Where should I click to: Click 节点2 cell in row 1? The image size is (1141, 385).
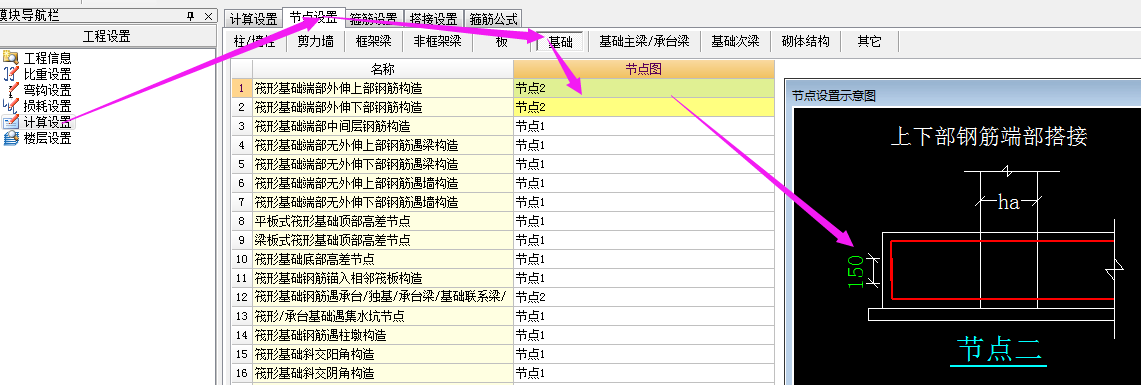coord(644,88)
